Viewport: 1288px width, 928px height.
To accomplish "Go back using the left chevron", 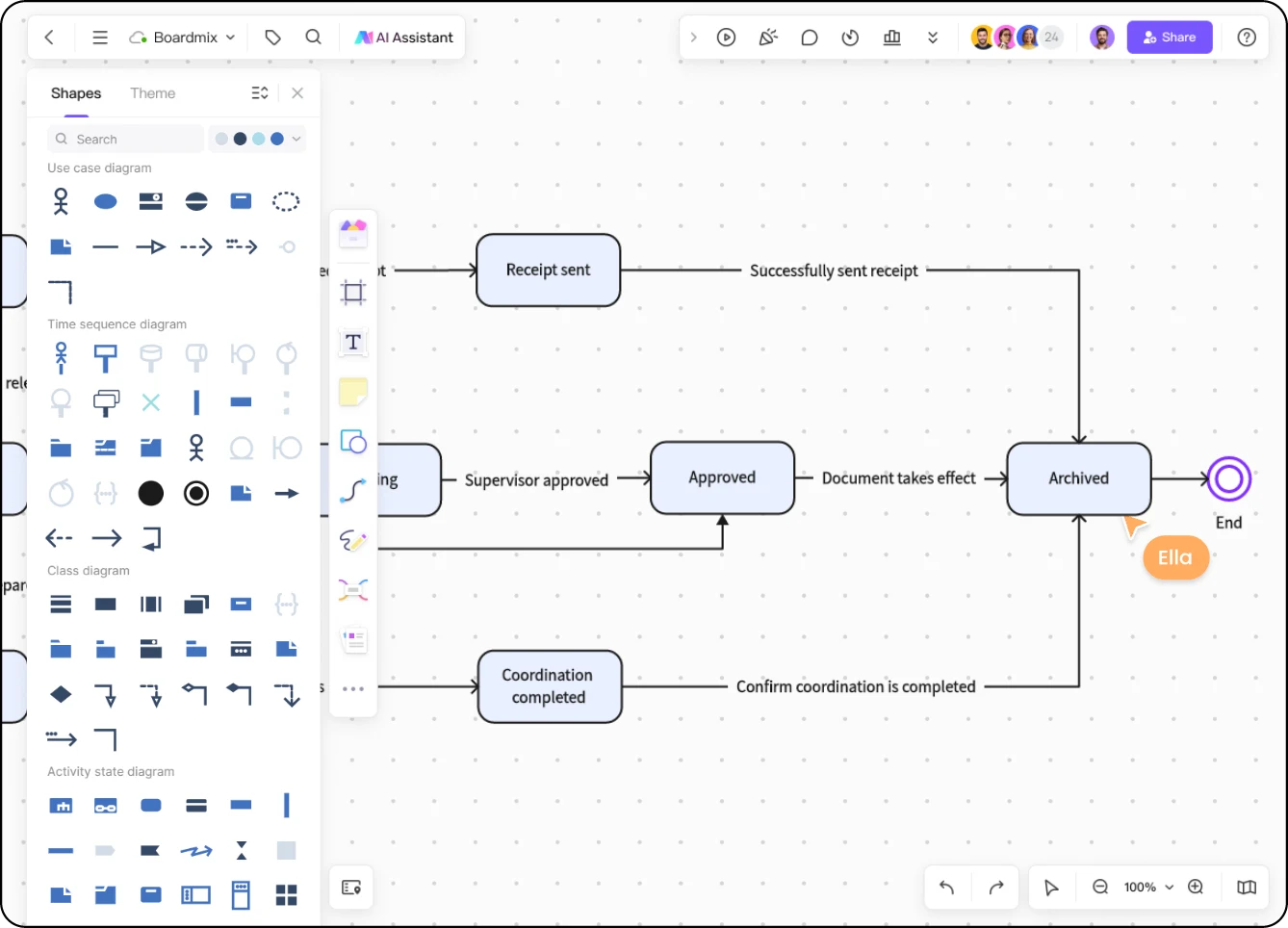I will 49,38.
